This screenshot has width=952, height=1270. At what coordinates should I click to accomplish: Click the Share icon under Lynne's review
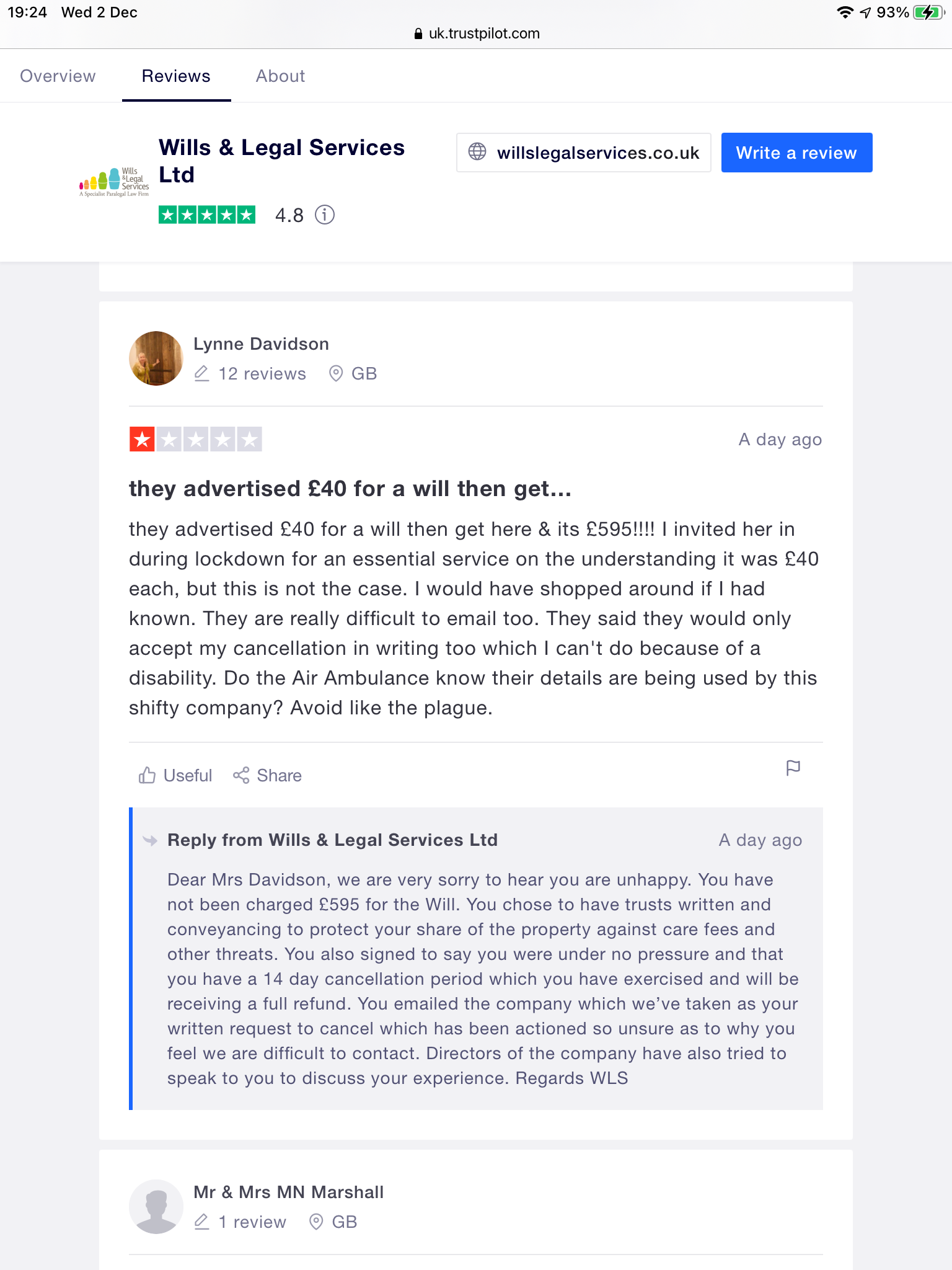point(241,775)
